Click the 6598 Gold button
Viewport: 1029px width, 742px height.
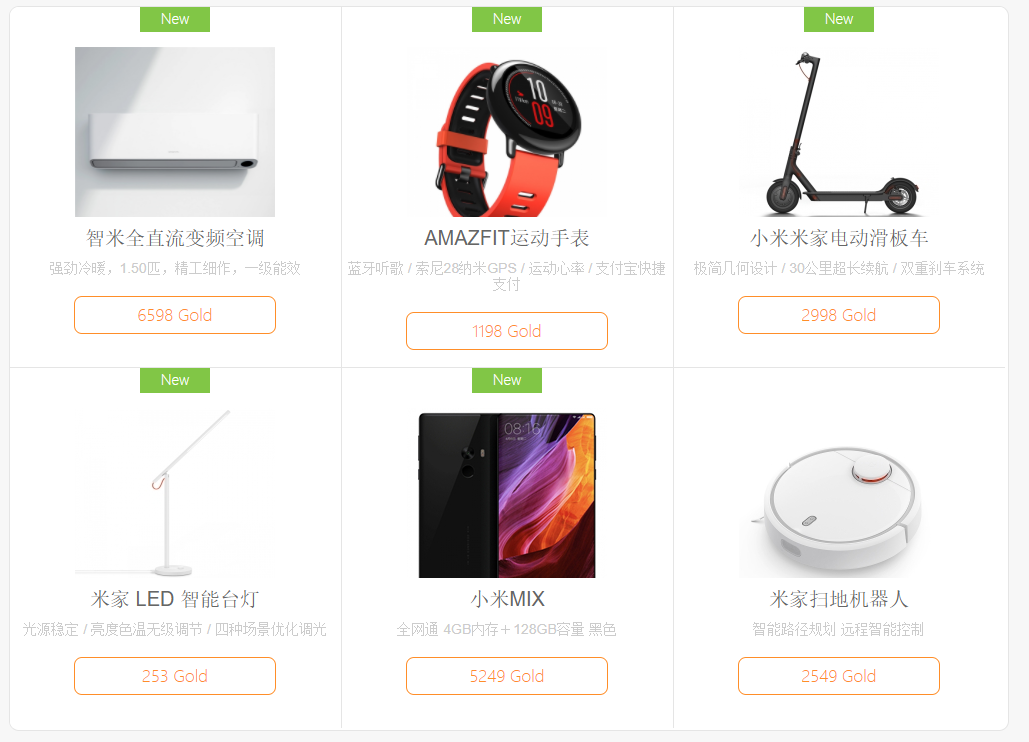tap(175, 315)
